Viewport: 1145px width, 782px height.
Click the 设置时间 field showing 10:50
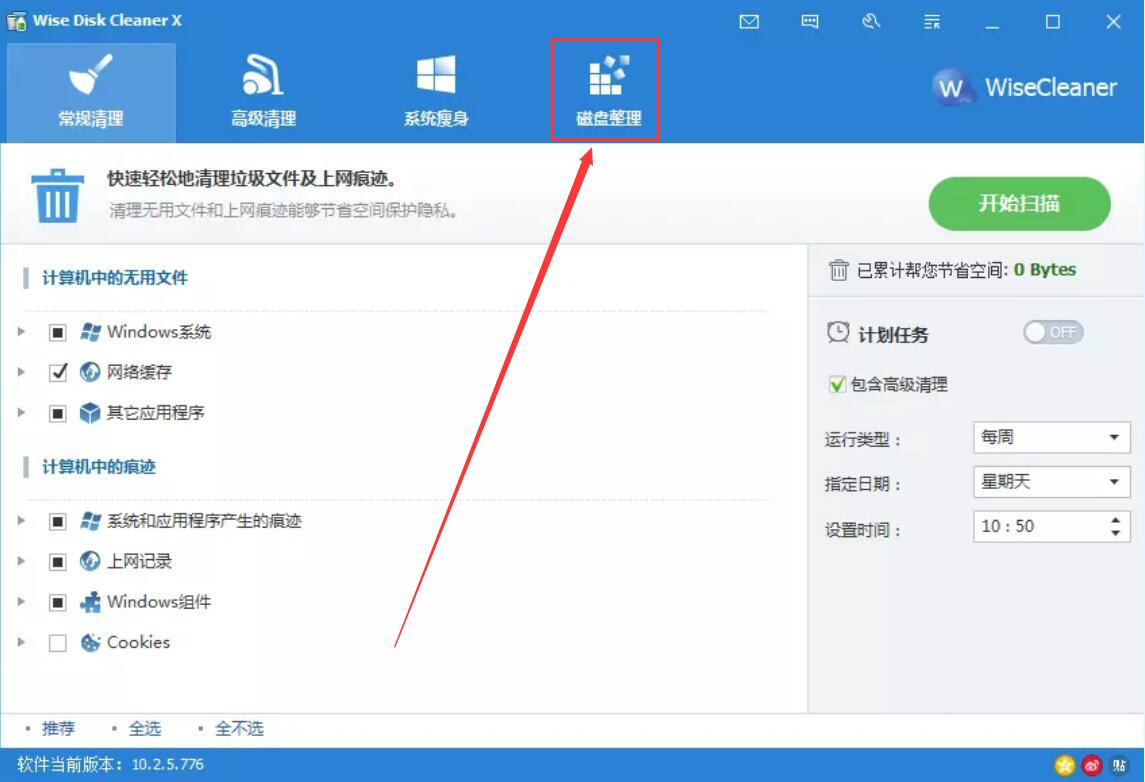click(1052, 526)
